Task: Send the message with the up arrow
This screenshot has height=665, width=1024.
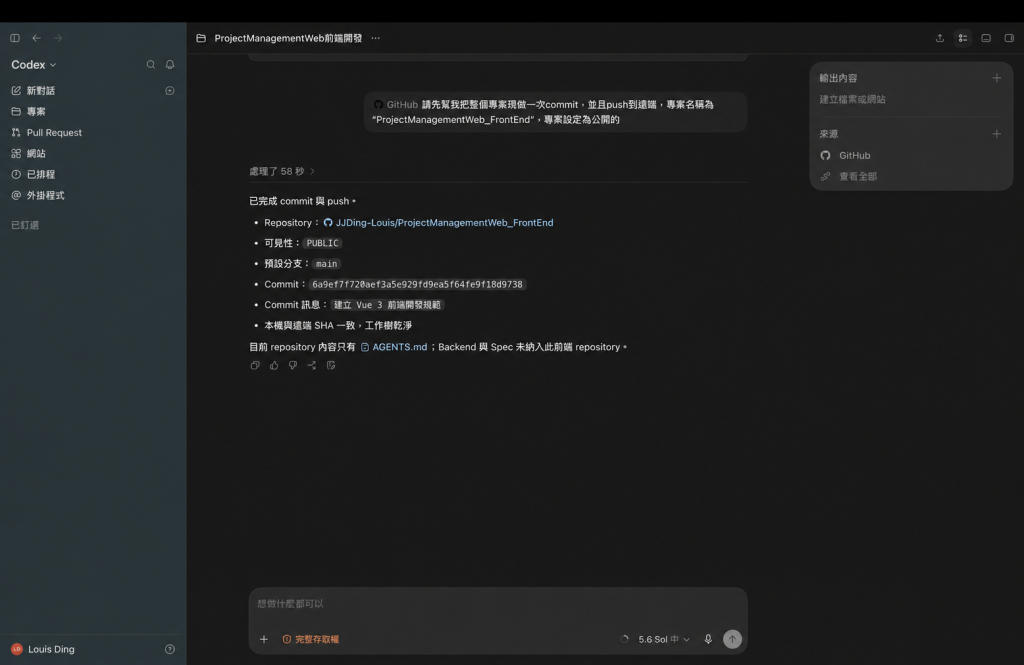Action: [733, 640]
